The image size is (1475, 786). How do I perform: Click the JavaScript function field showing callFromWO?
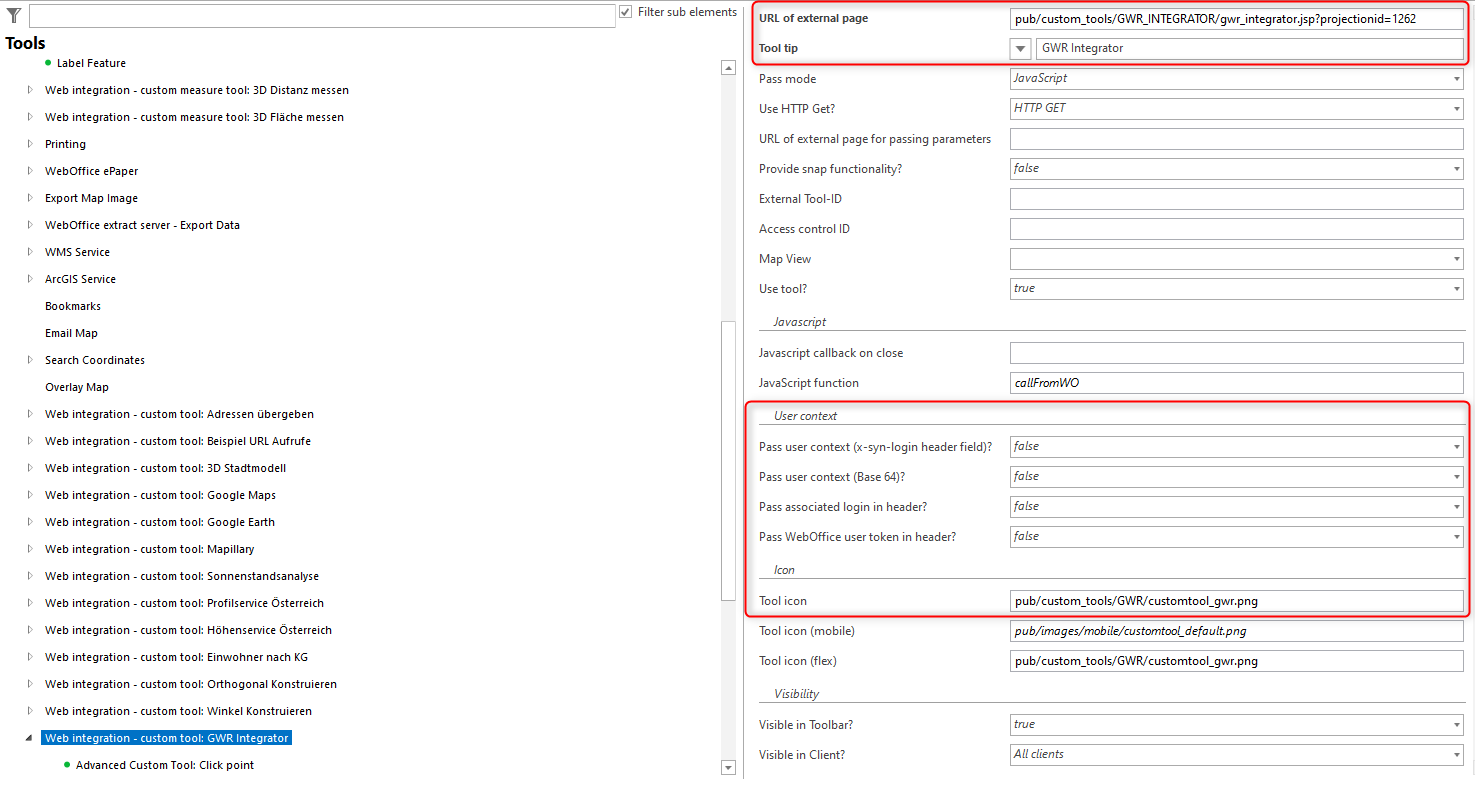[1235, 382]
